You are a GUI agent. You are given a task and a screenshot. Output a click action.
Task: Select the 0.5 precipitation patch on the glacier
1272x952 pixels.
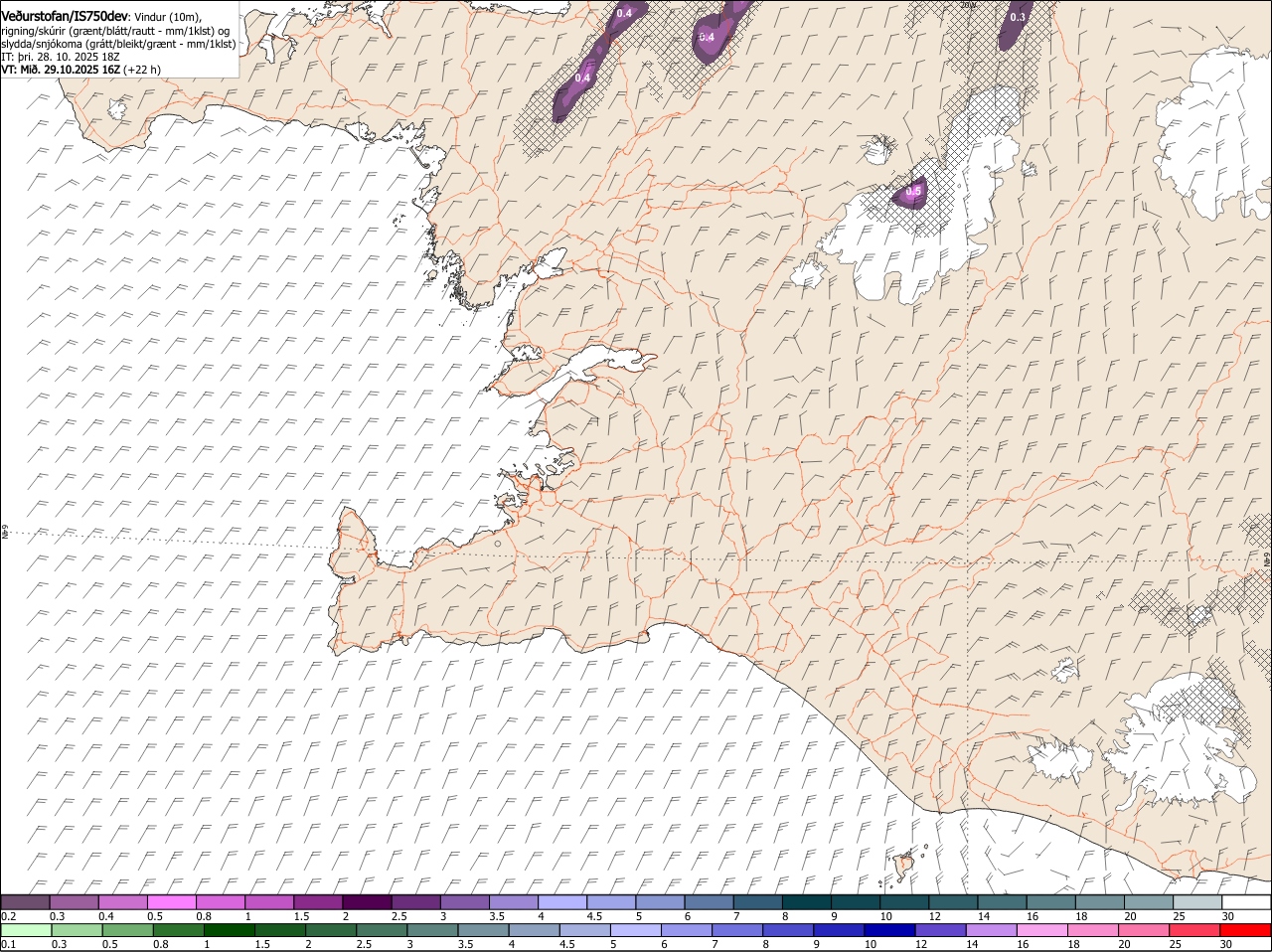tap(912, 192)
